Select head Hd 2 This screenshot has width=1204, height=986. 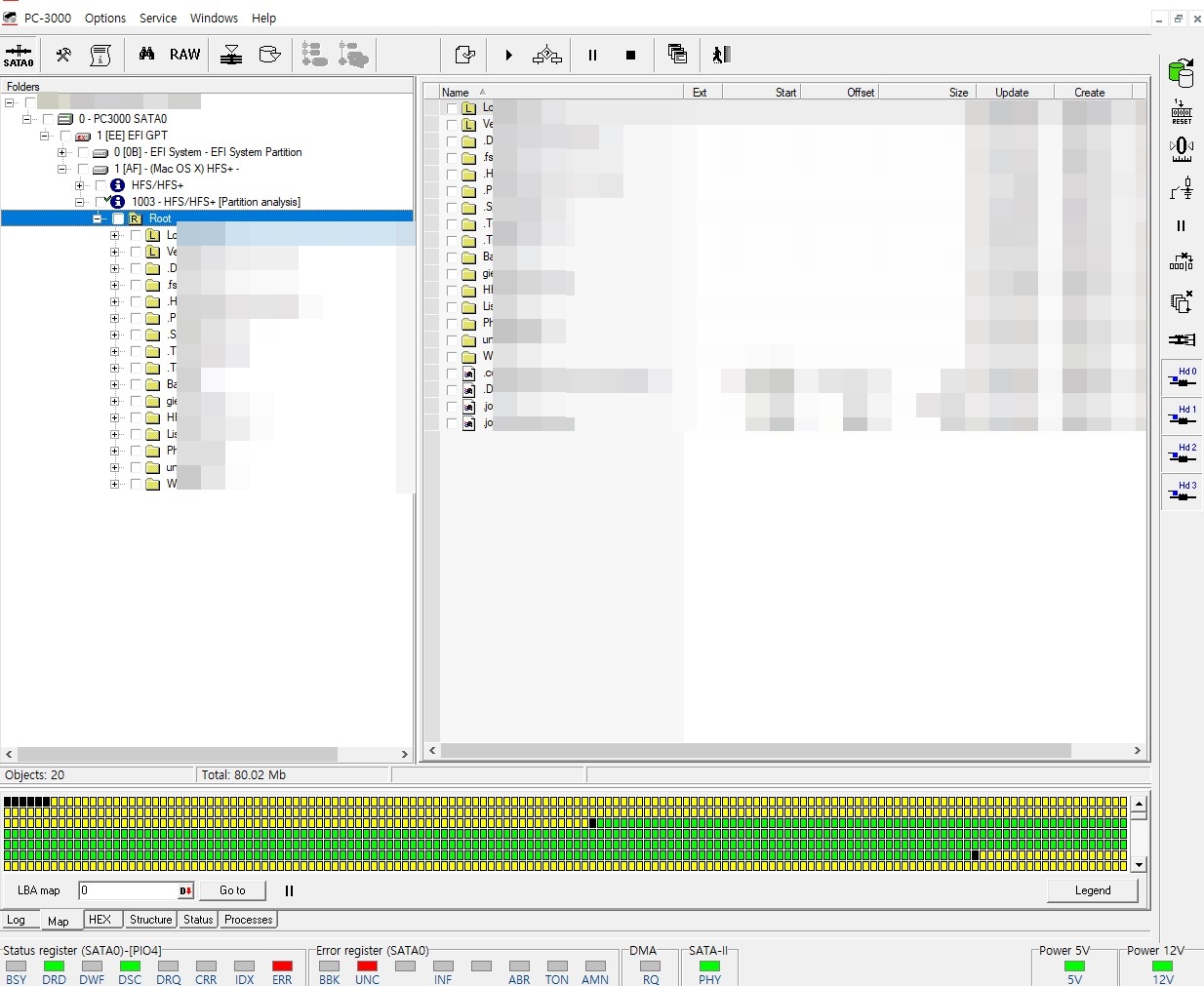click(1182, 454)
